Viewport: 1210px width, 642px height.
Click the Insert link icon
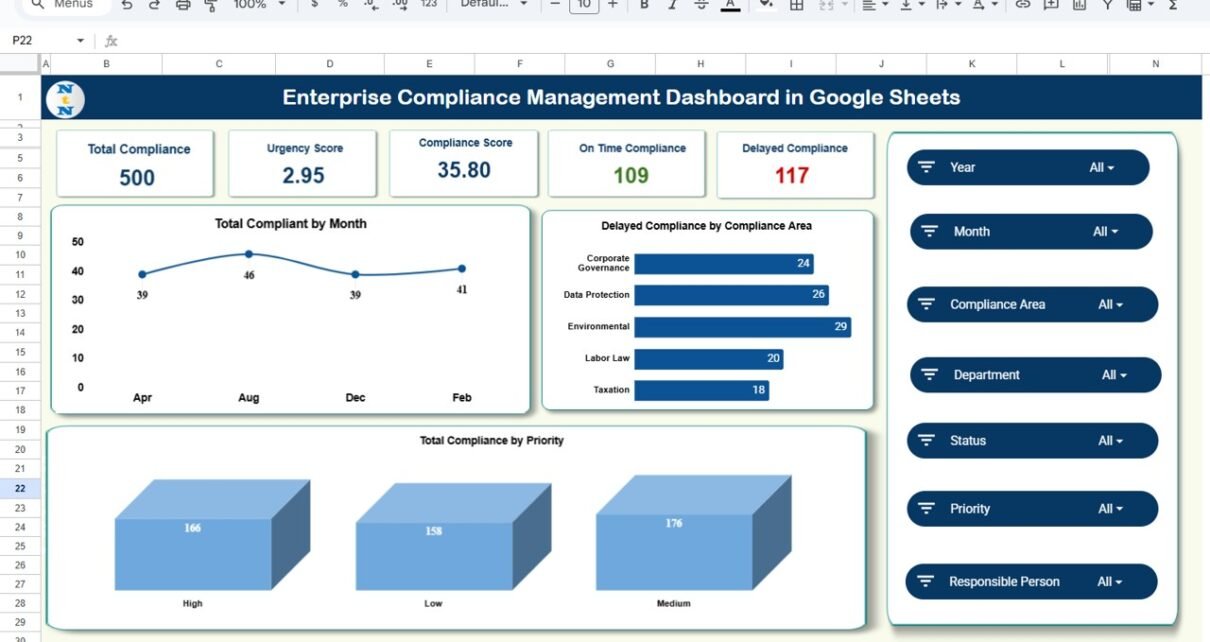tap(1022, 5)
